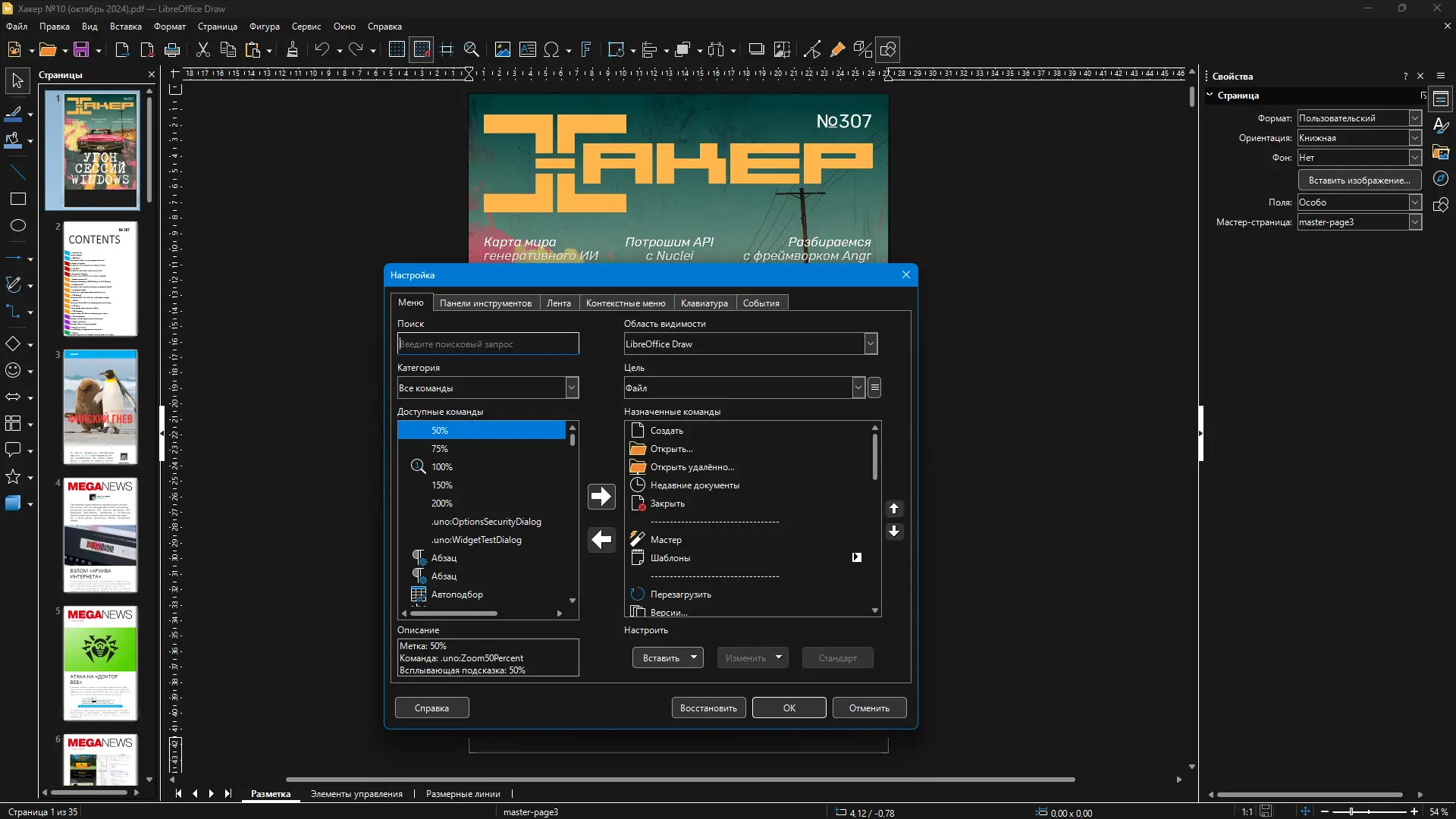
Task: Expand the Категория dropdown
Action: click(x=572, y=388)
